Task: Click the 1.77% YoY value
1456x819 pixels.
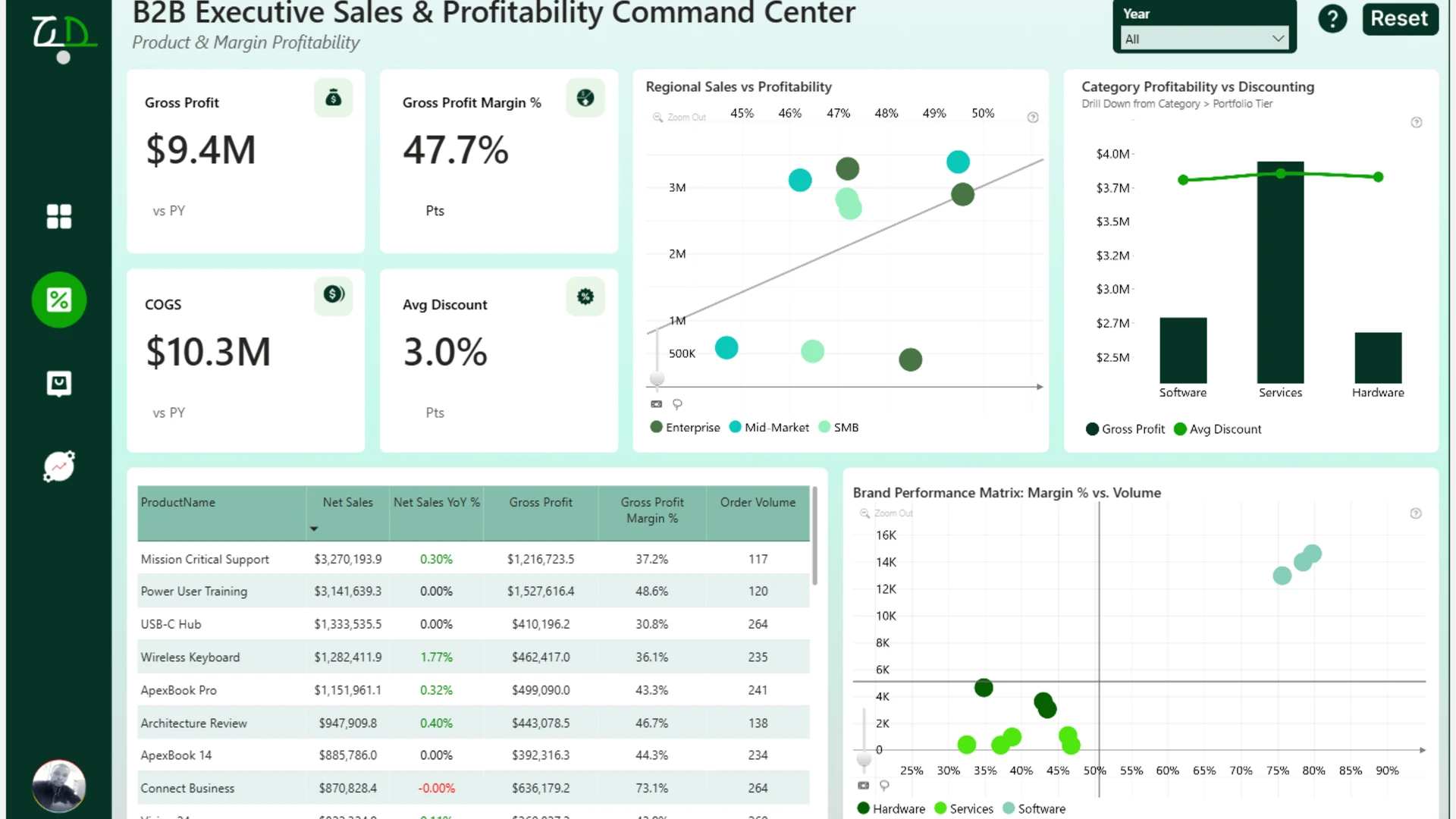Action: tap(437, 657)
